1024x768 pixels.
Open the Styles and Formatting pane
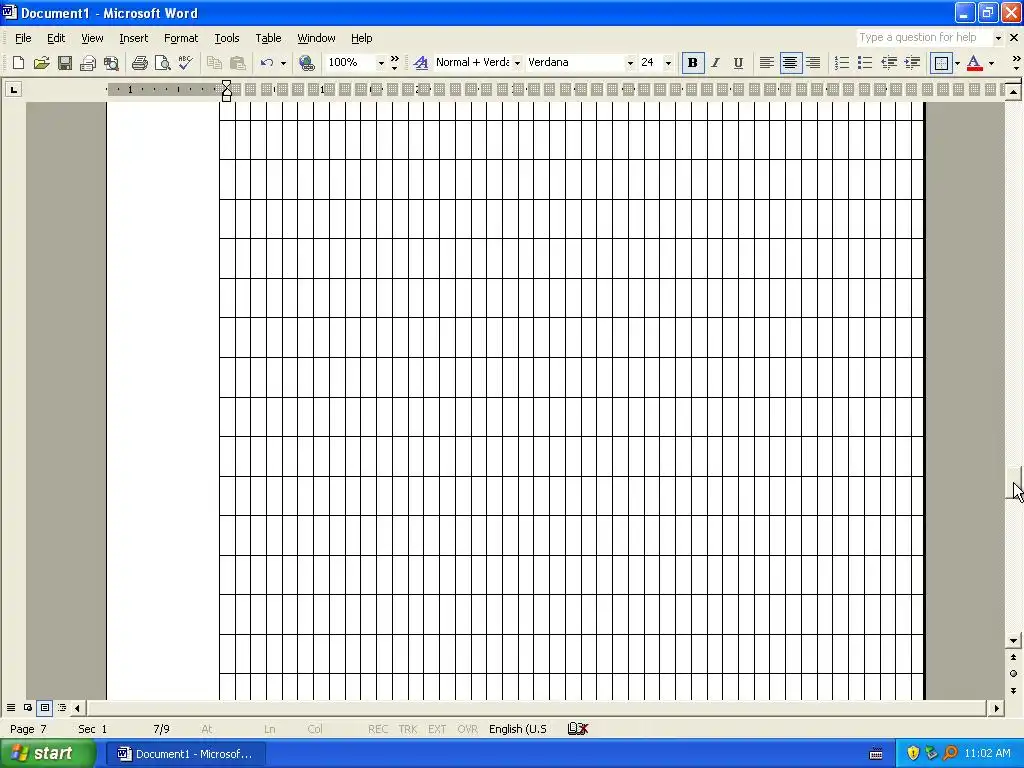[421, 63]
